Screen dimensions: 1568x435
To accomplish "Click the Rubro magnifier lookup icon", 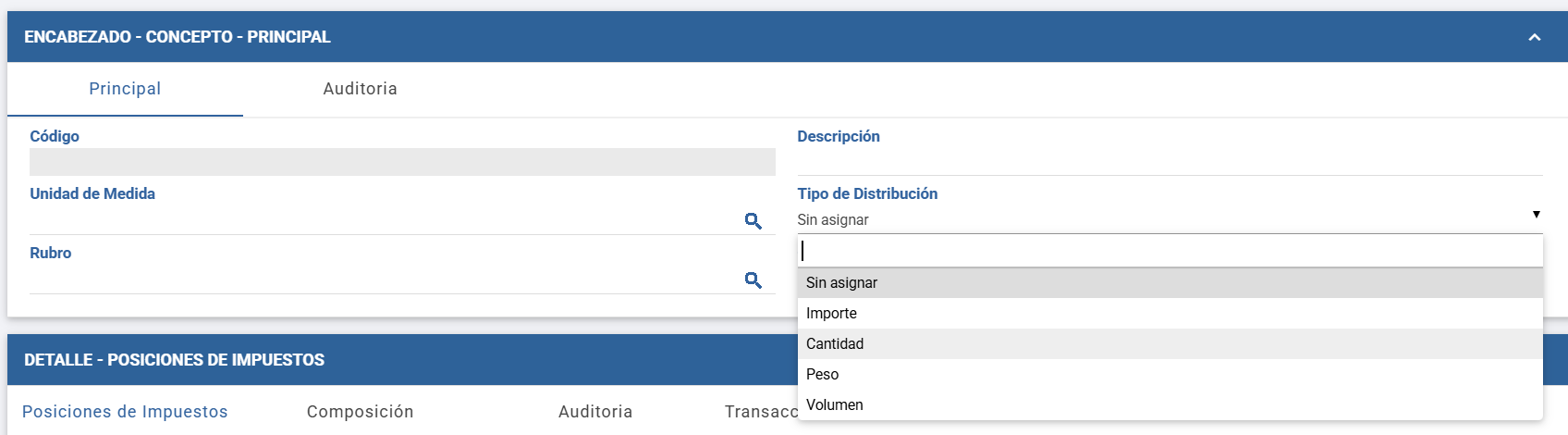I will (753, 280).
